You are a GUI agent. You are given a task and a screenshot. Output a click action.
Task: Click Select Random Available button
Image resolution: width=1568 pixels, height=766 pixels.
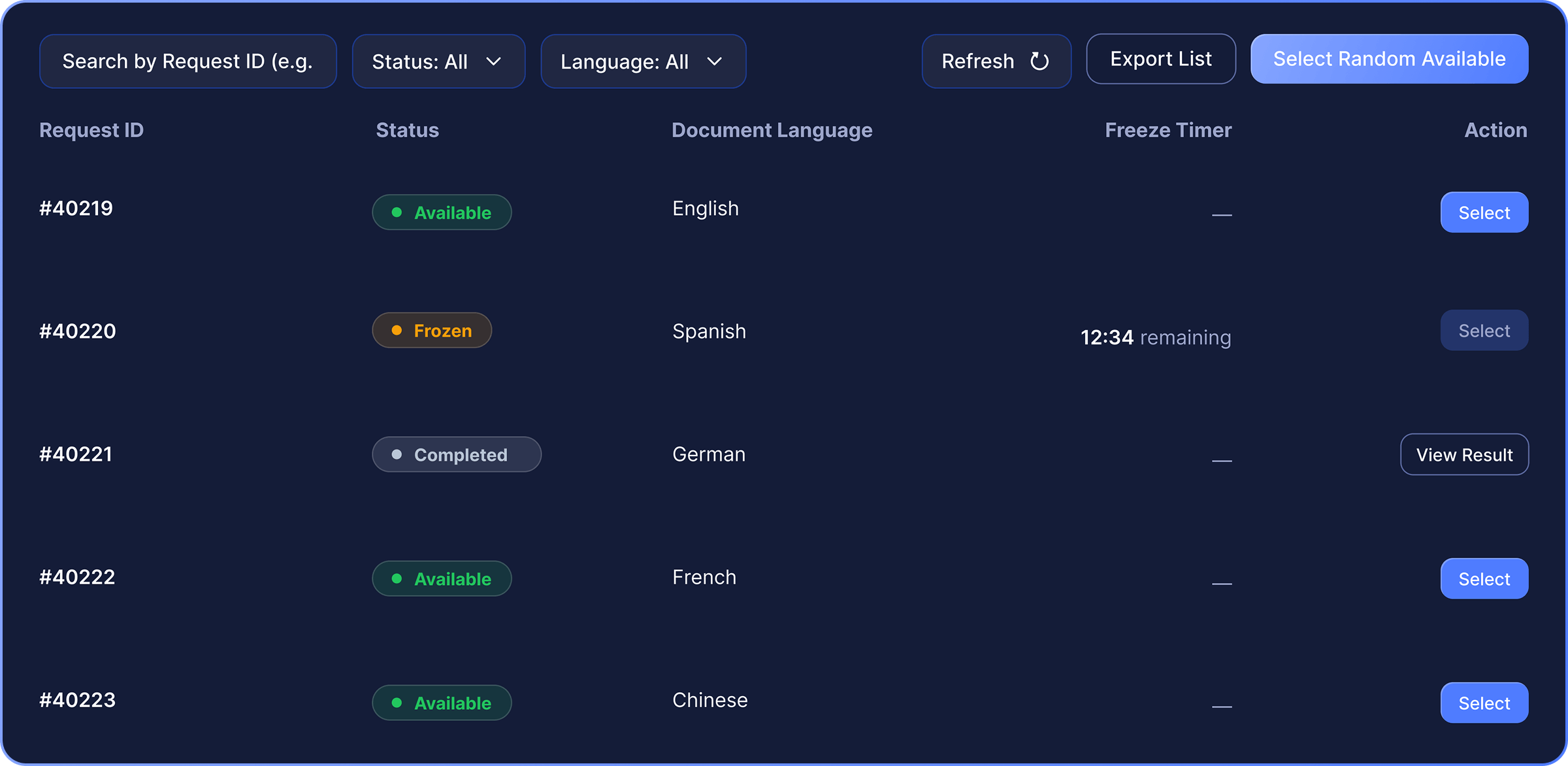click(x=1389, y=59)
